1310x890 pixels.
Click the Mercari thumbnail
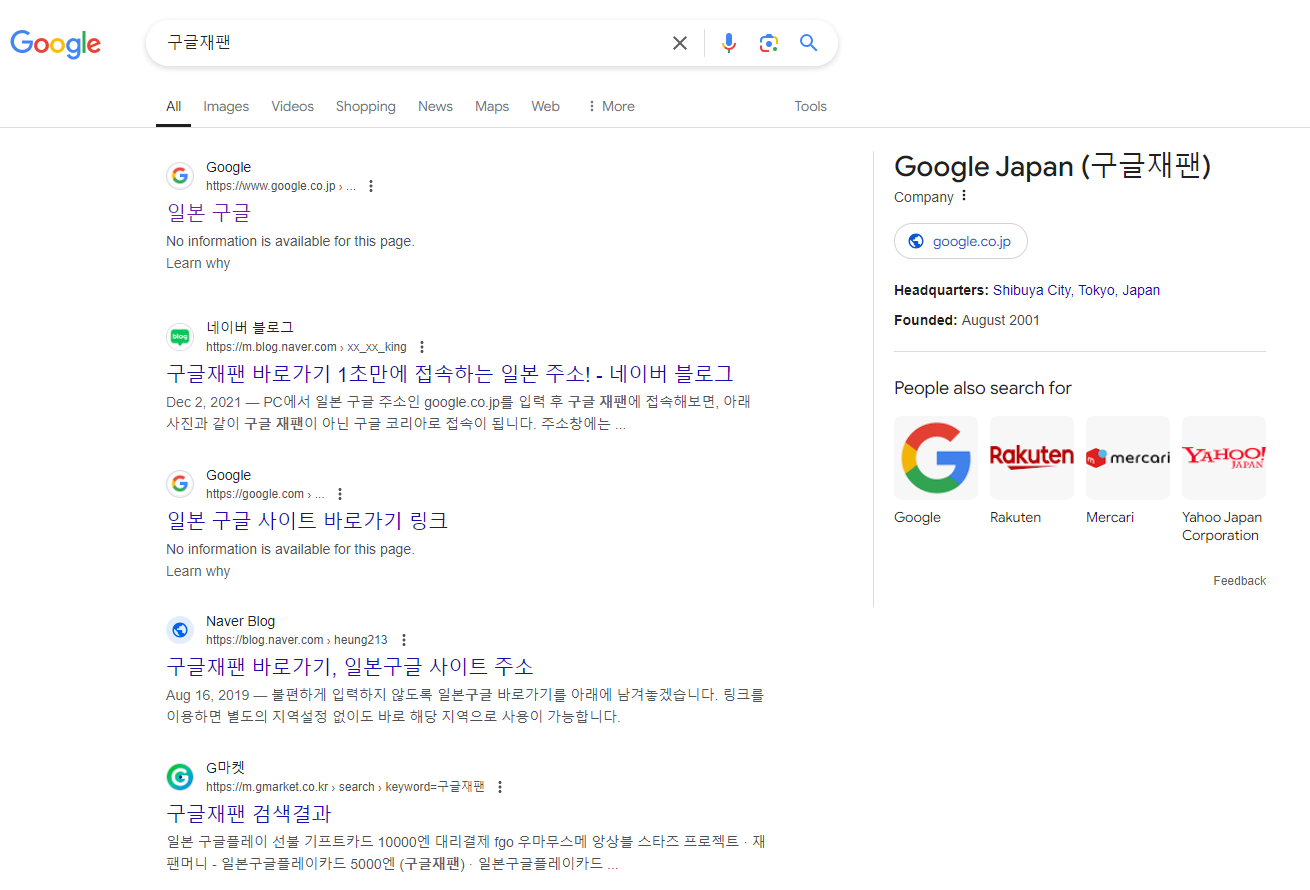pos(1127,457)
